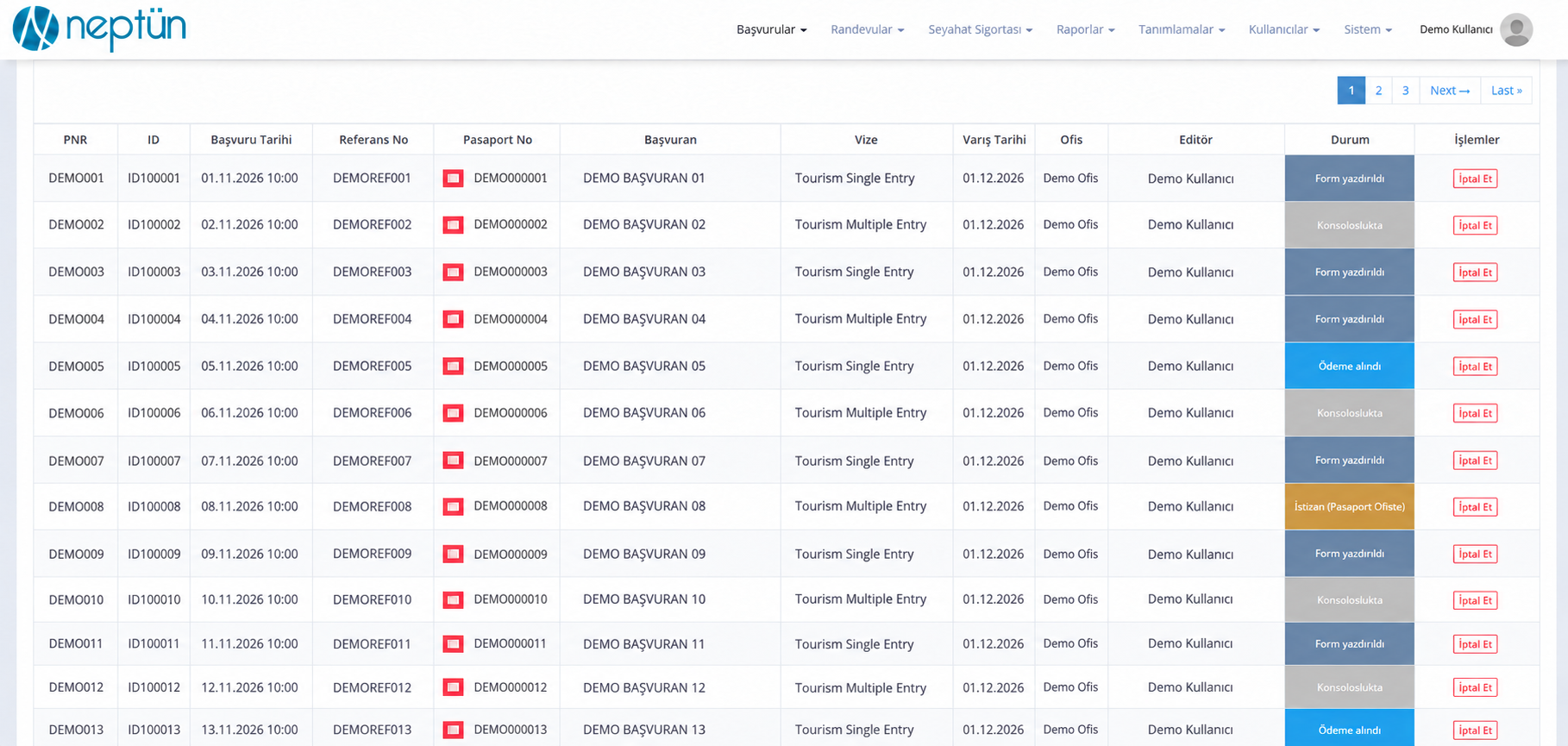Open the Sistem dropdown menu
The image size is (1568, 746).
coord(1368,29)
